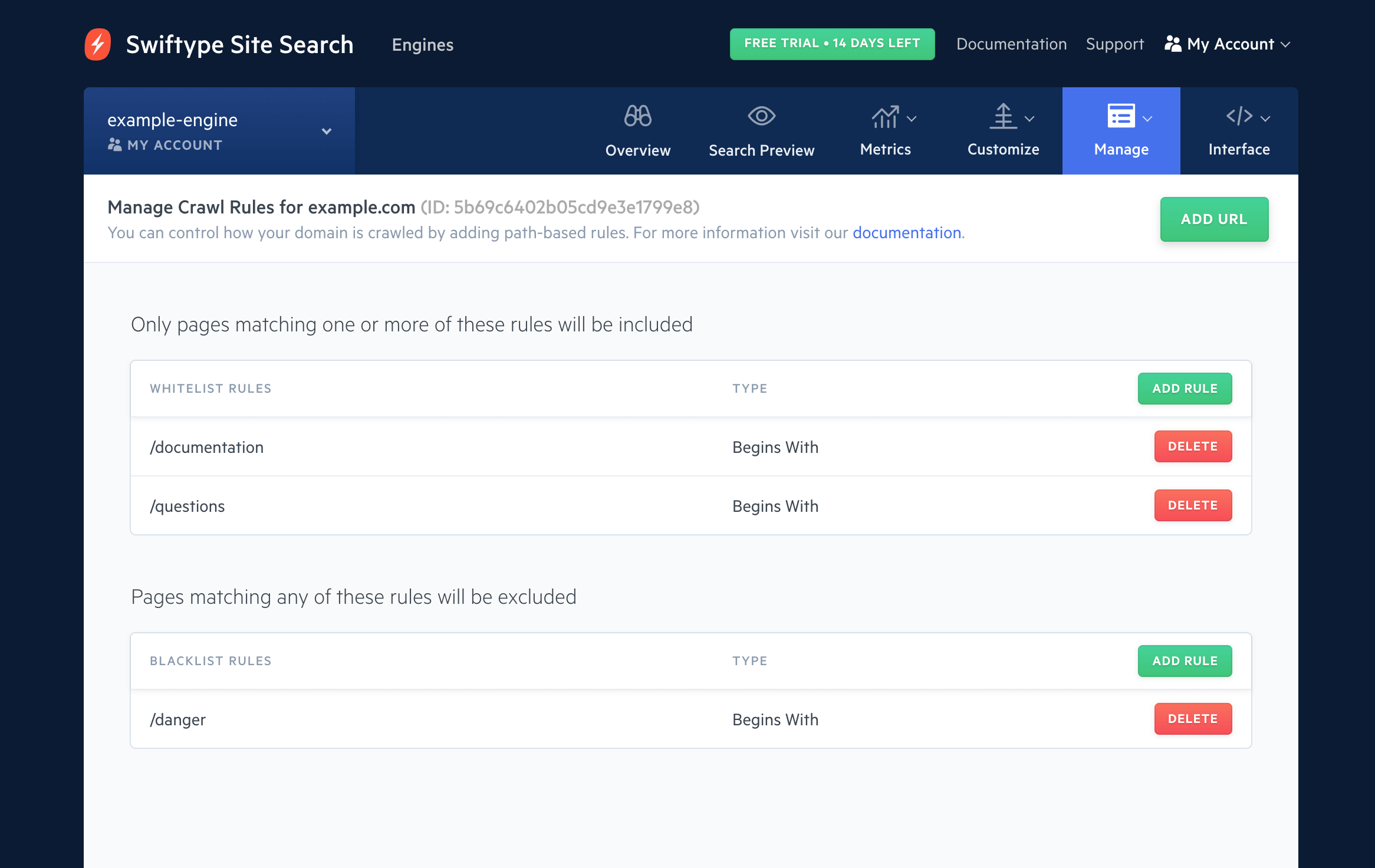Screen dimensions: 1375x868
Task: Add a blacklist rule with ADD RULE
Action: pos(1185,661)
